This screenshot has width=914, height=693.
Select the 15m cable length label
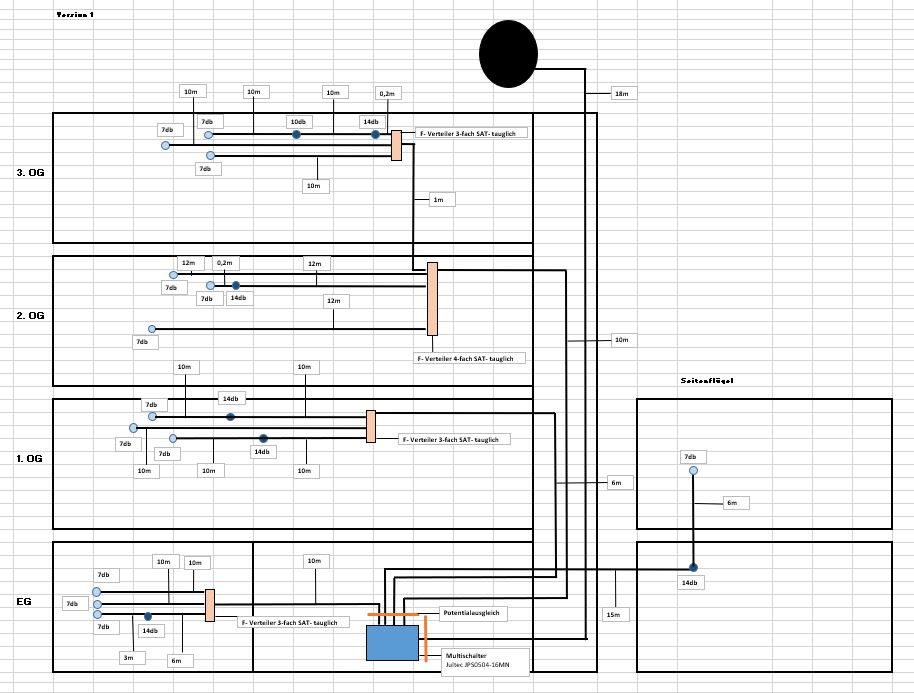coord(612,613)
